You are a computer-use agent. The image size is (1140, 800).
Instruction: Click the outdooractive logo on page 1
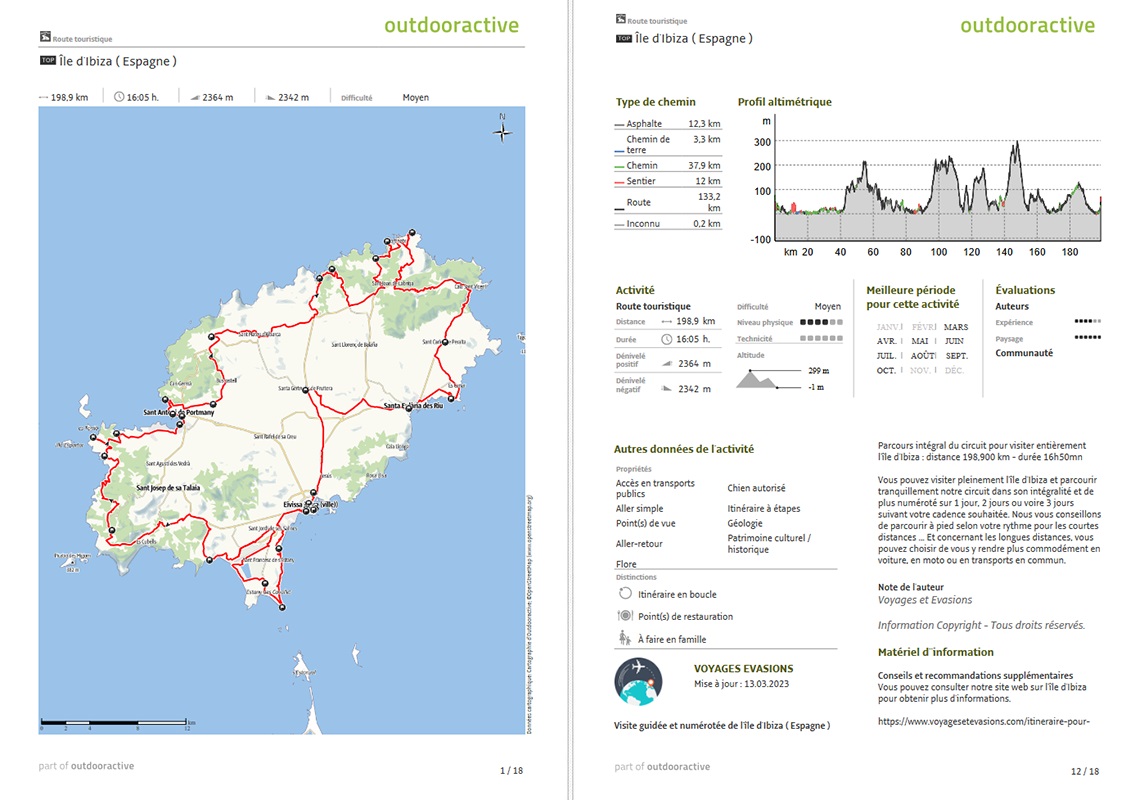(451, 25)
